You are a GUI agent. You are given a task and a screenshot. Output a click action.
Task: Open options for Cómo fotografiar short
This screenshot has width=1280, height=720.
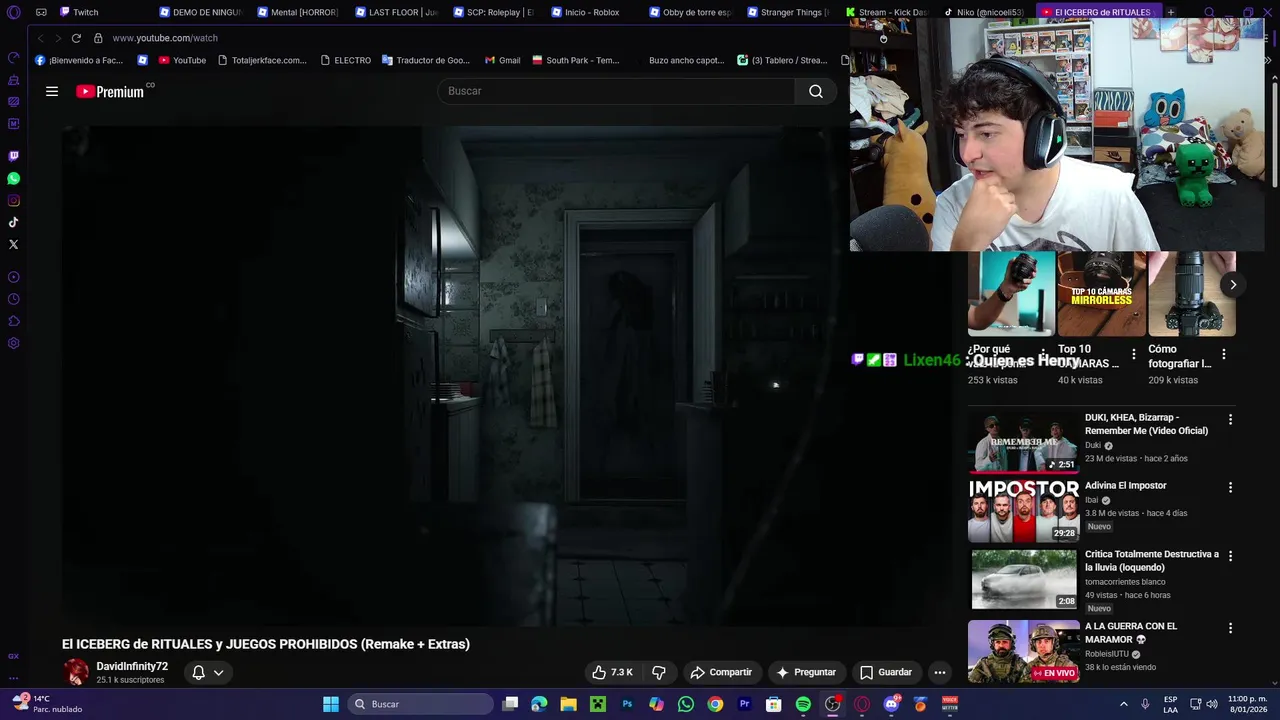pos(1224,354)
